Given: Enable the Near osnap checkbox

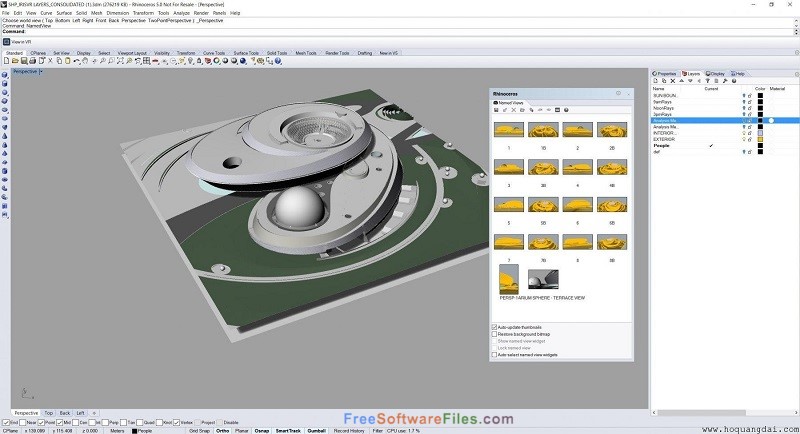Looking at the screenshot, I should click(x=22, y=422).
